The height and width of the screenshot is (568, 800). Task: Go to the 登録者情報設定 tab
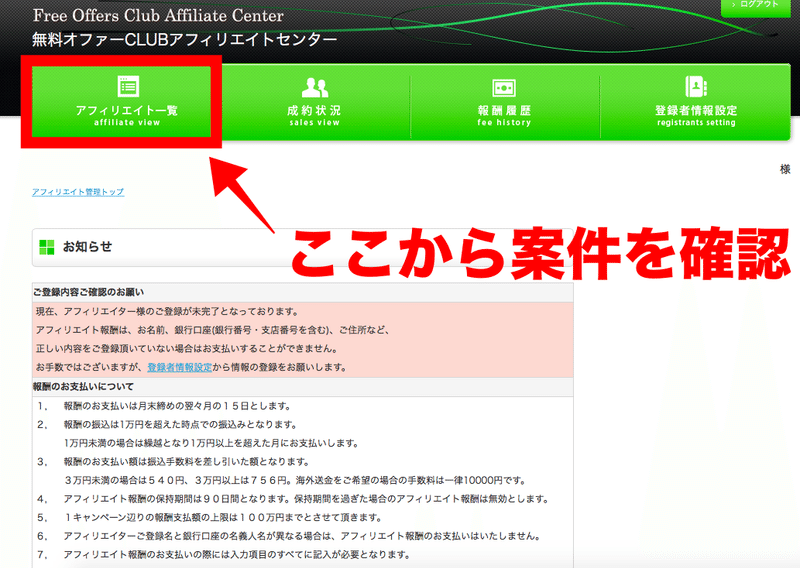(x=696, y=102)
